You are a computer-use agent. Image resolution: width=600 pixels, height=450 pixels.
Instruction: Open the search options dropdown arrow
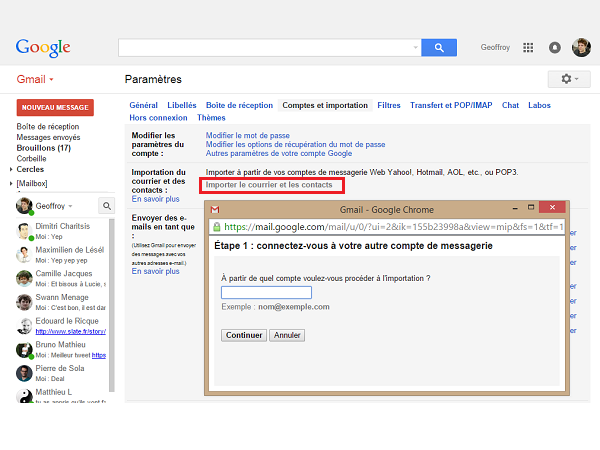(416, 47)
